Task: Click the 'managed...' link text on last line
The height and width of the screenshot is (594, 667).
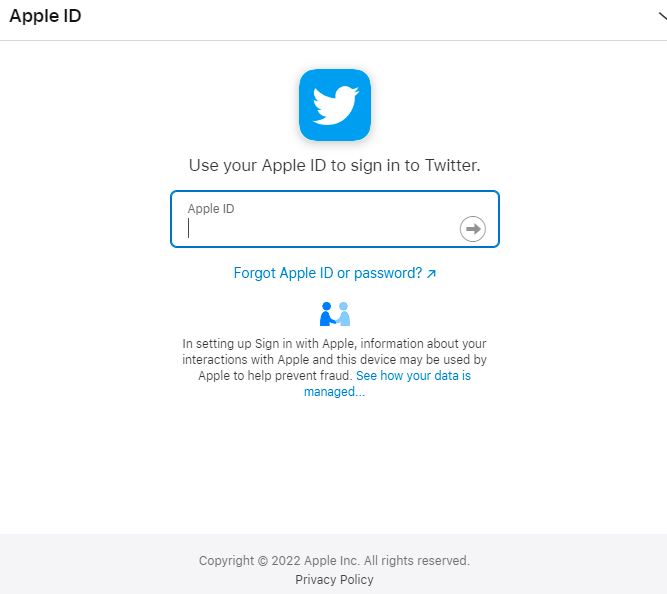Action: point(334,391)
